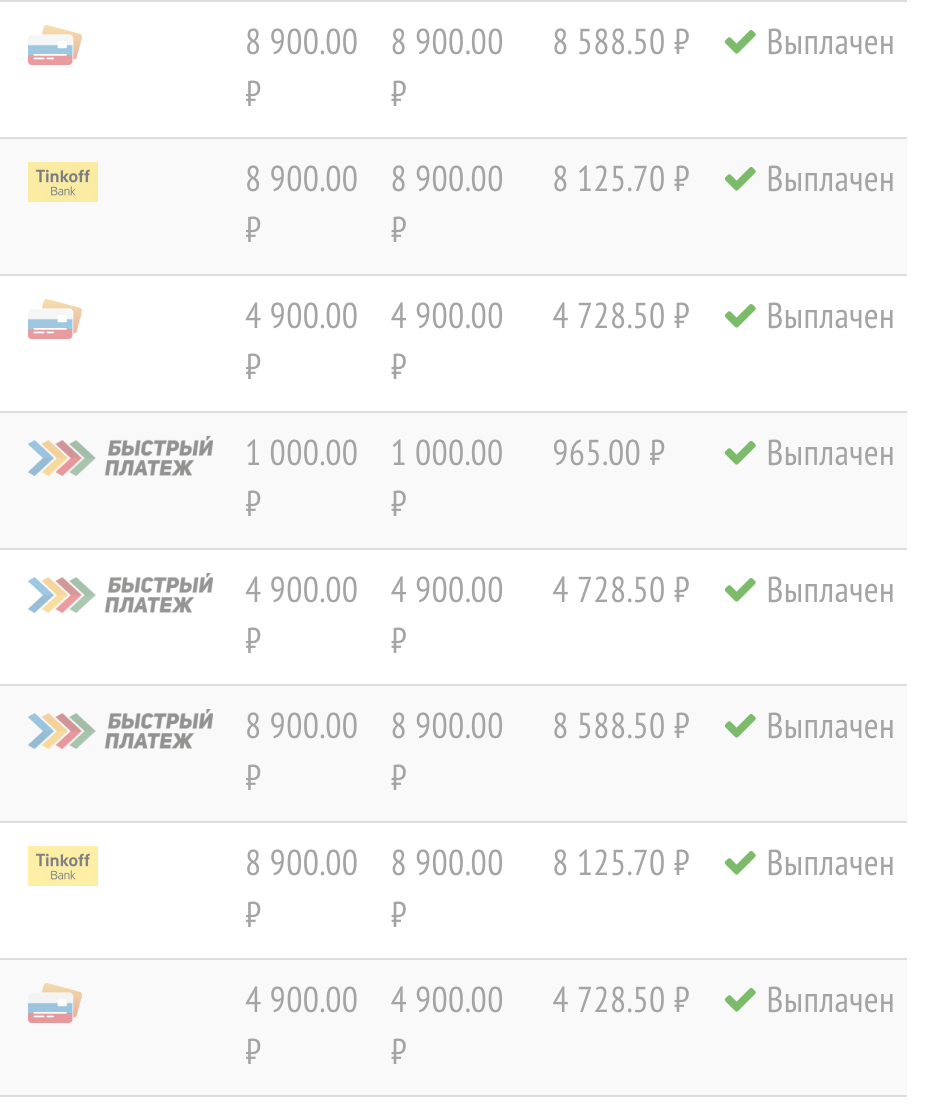Click the green checkmark in the top row
928x1106 pixels.
click(739, 43)
